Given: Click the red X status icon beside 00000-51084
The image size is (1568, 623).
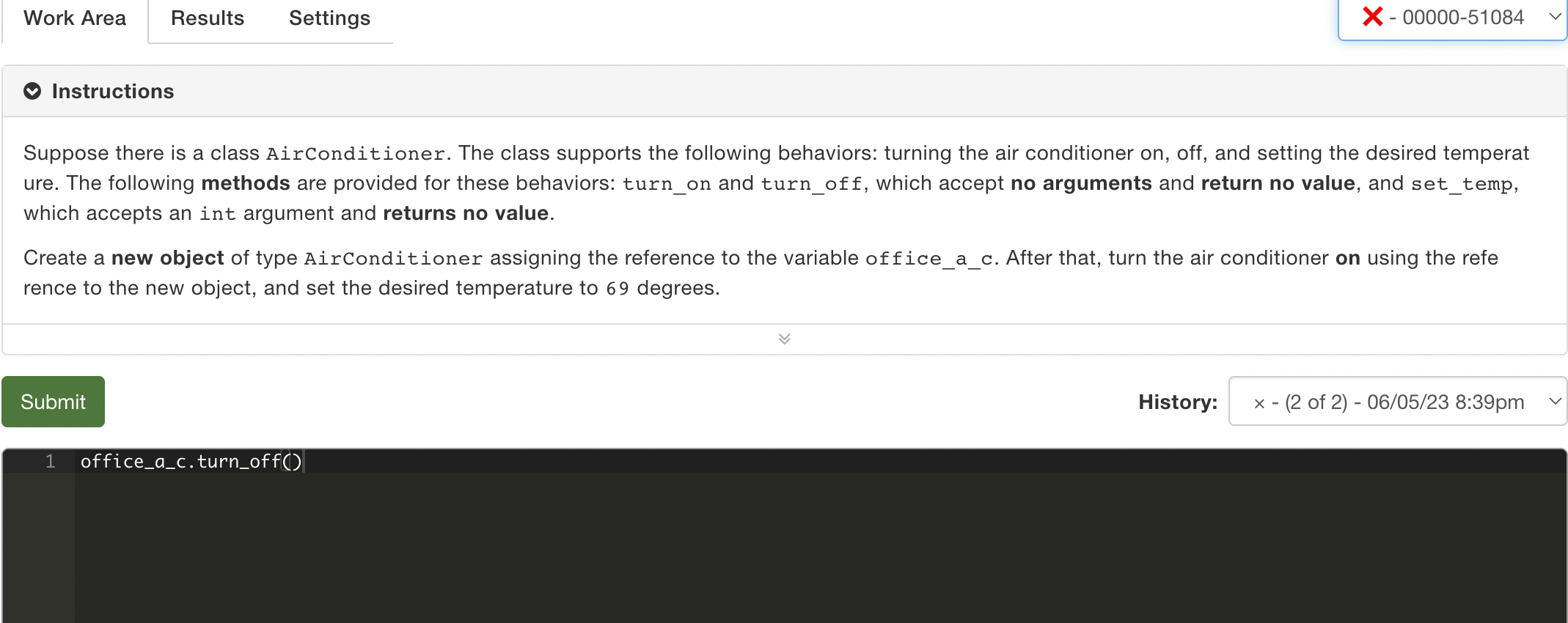Looking at the screenshot, I should pyautogui.click(x=1371, y=18).
